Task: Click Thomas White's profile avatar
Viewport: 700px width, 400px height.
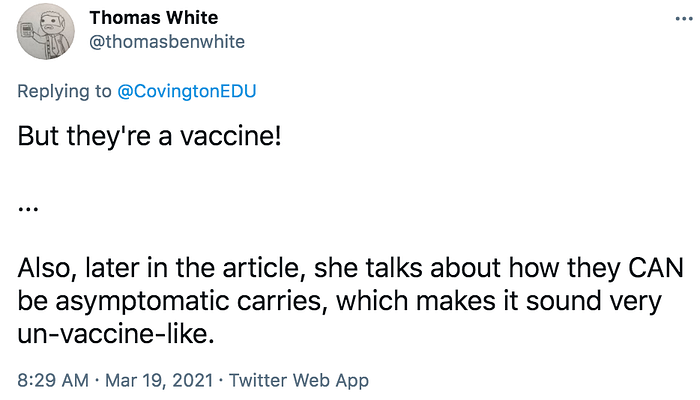Action: 46,32
